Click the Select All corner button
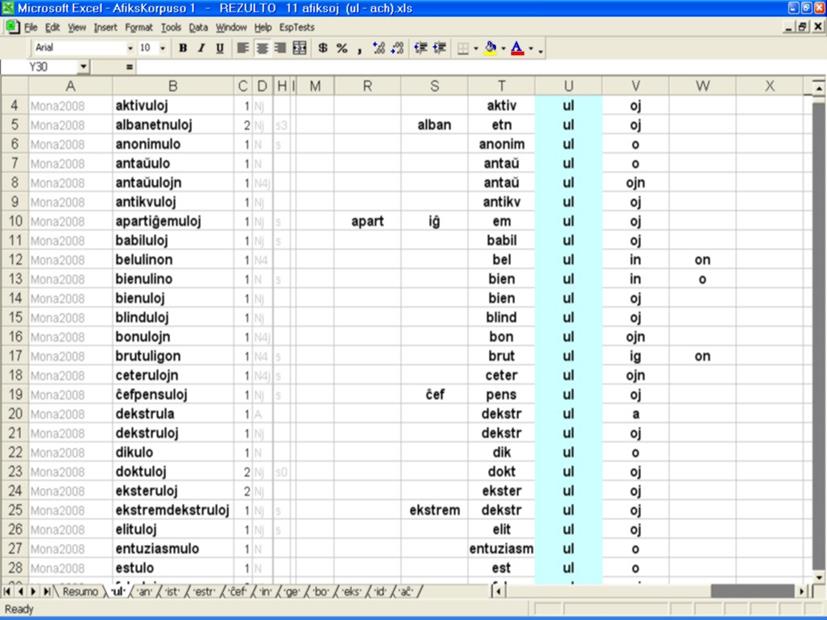Viewport: 827px width, 620px height. click(x=15, y=86)
